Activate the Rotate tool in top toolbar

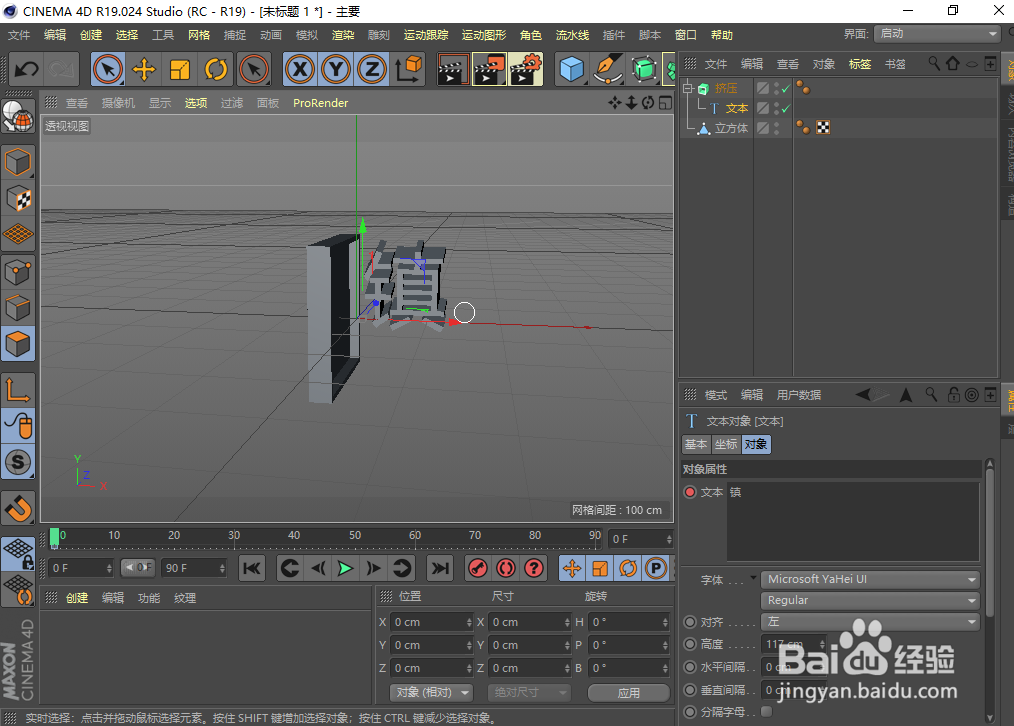click(216, 69)
